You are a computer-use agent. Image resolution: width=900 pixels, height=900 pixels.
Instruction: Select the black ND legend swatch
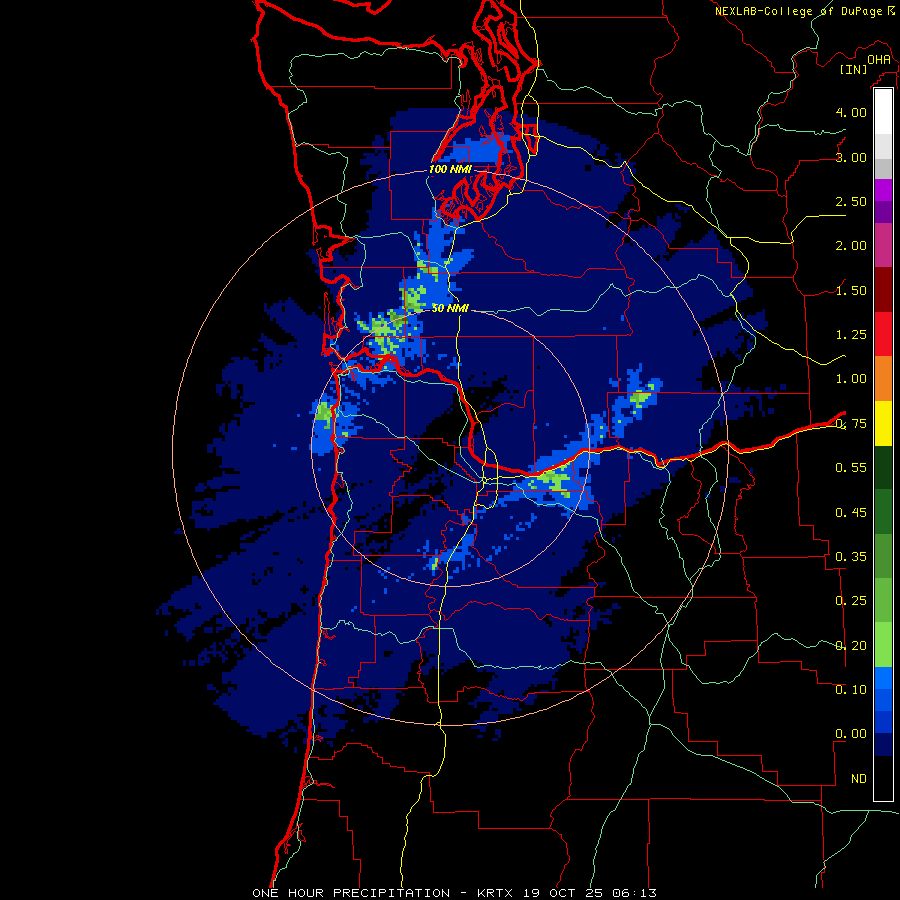(883, 778)
